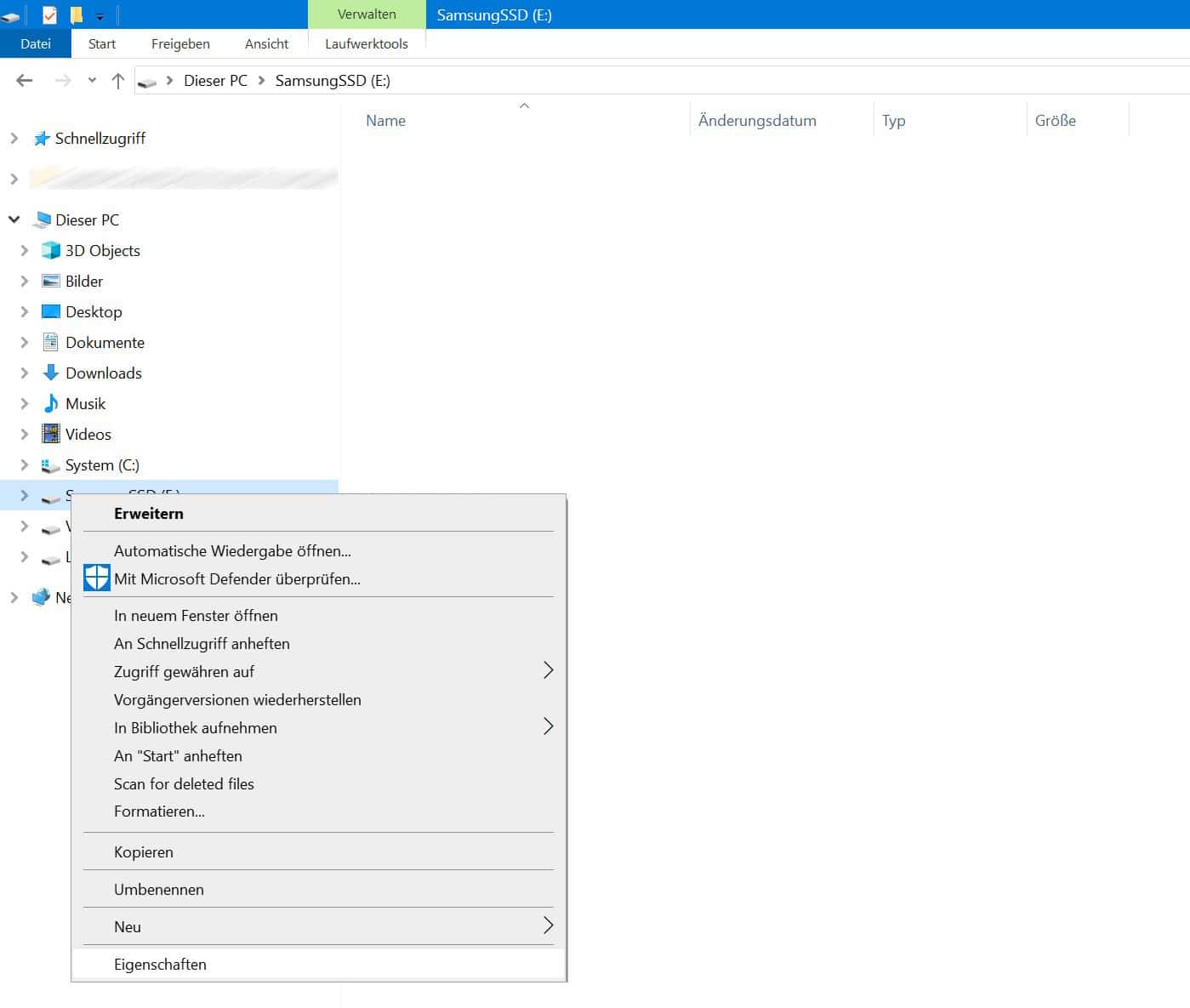Click the network icon in navigation tree
The height and width of the screenshot is (1008, 1190).
point(41,597)
